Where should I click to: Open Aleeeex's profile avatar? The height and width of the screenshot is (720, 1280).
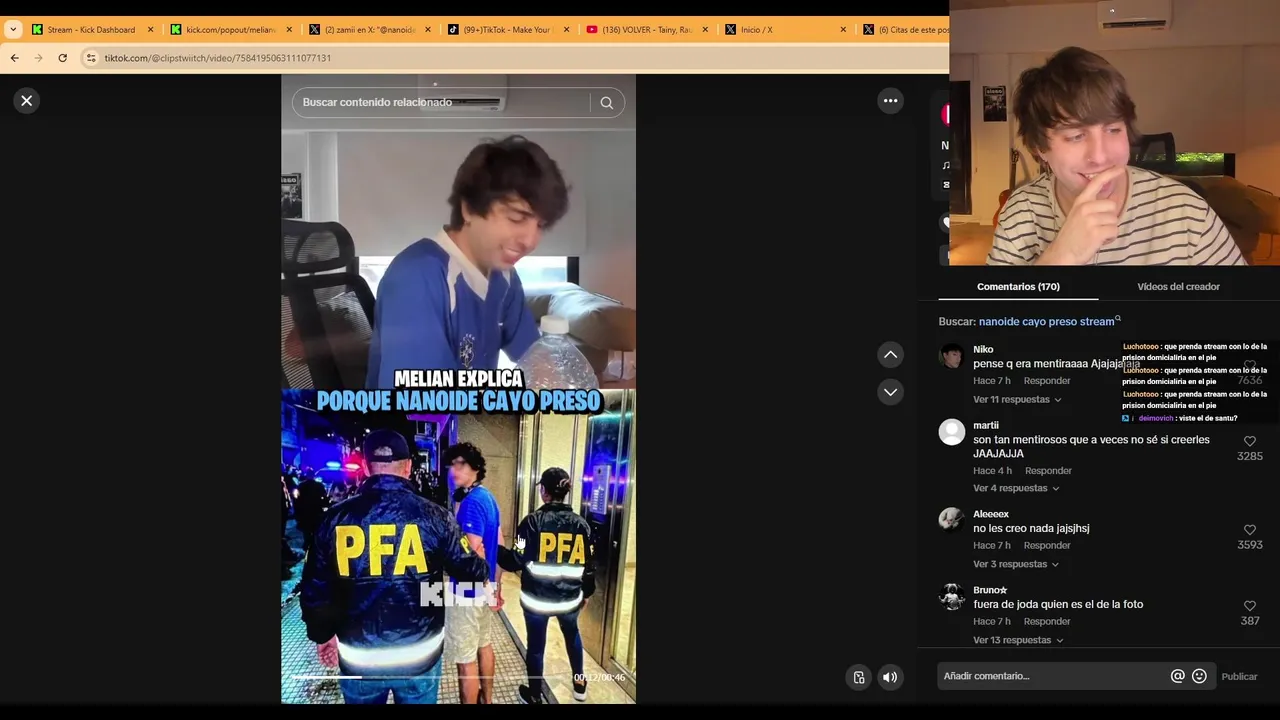tap(952, 519)
